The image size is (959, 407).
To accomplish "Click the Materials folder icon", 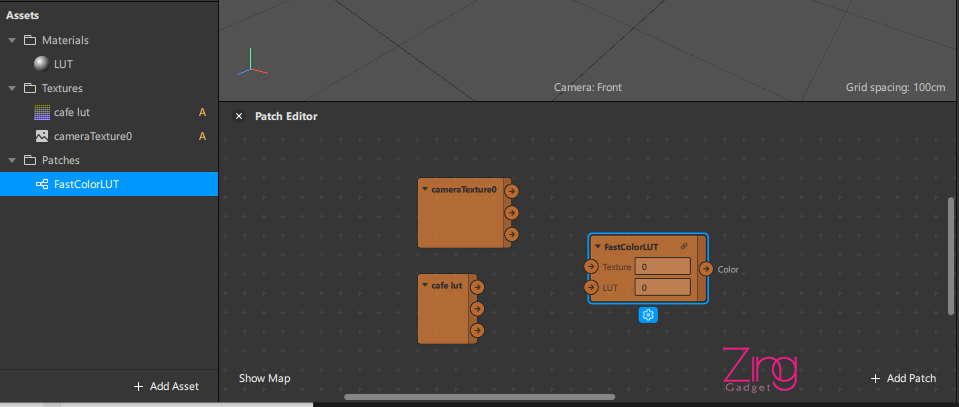I will (x=29, y=40).
